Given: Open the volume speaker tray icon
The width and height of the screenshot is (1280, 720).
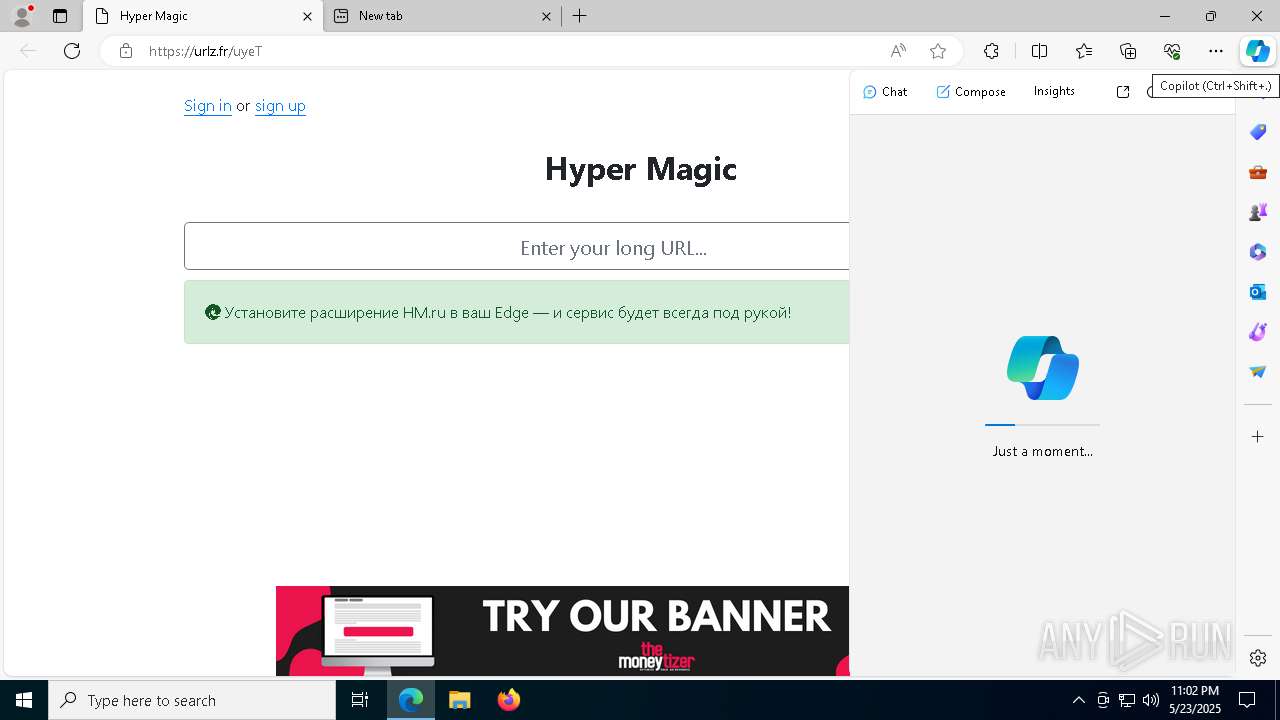Looking at the screenshot, I should coord(1151,700).
